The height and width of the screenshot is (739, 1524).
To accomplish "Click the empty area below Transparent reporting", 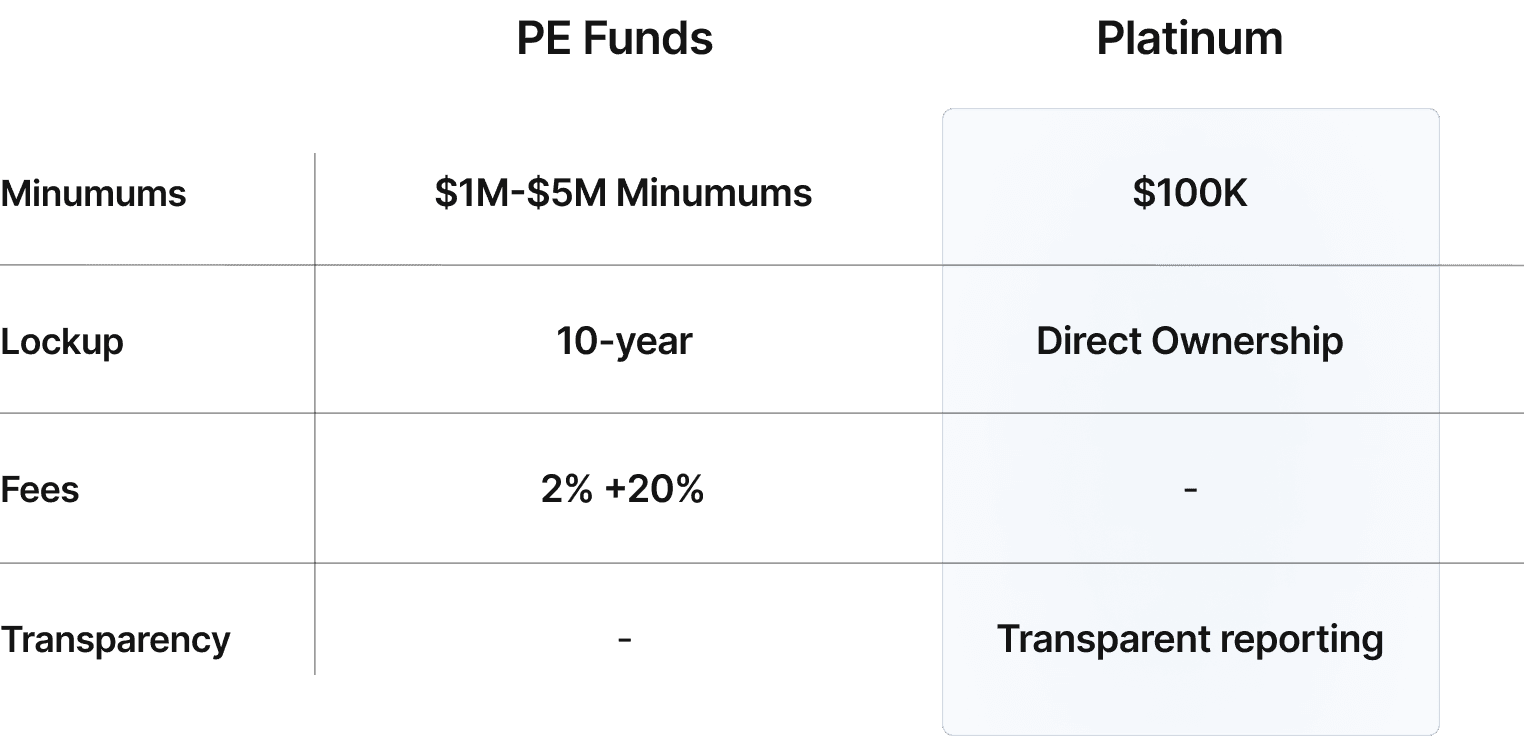I will point(1189,700).
